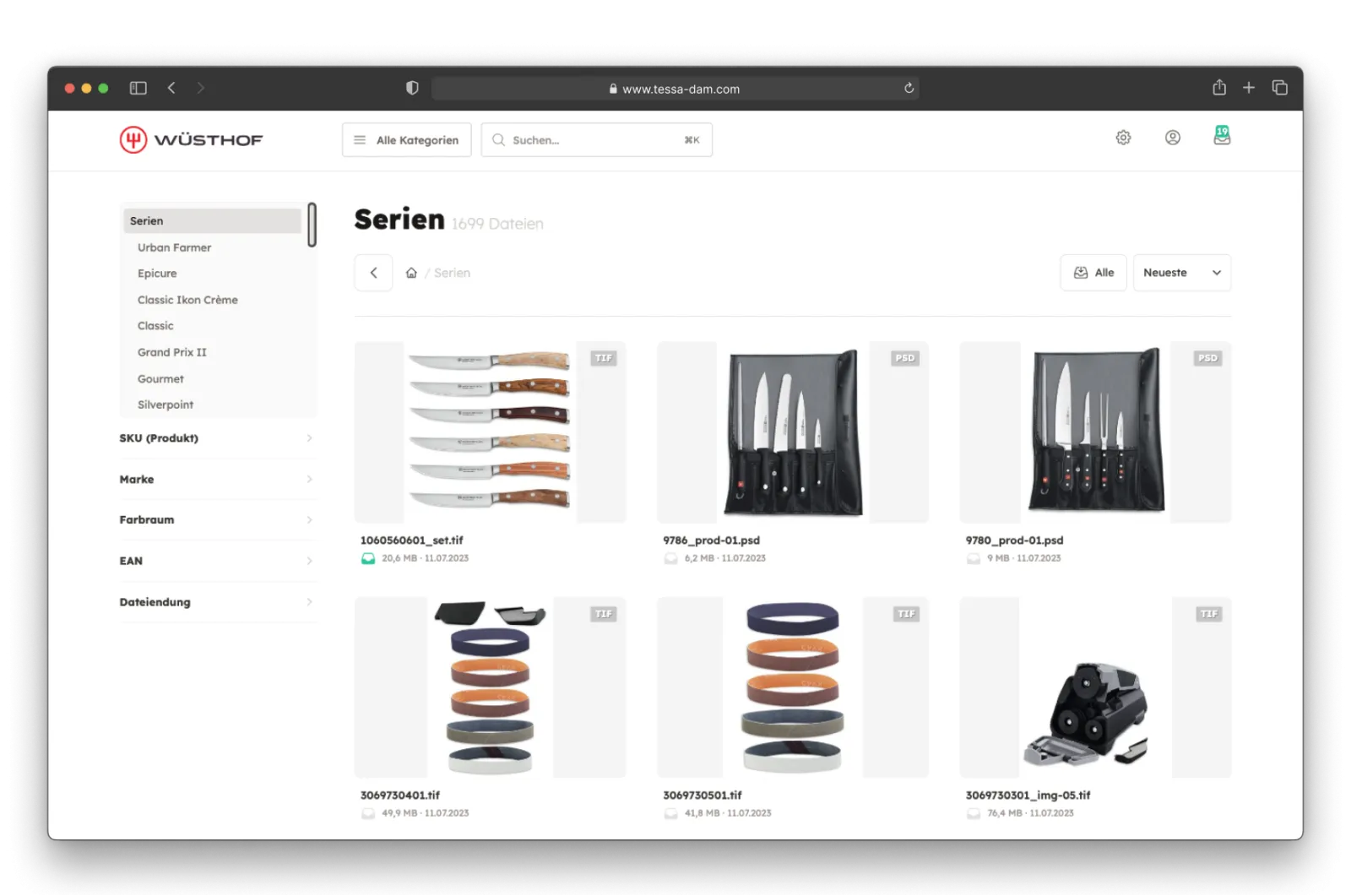This screenshot has width=1351, height=896.
Task: Click the Serien sidebar list scrollbar
Action: click(312, 225)
